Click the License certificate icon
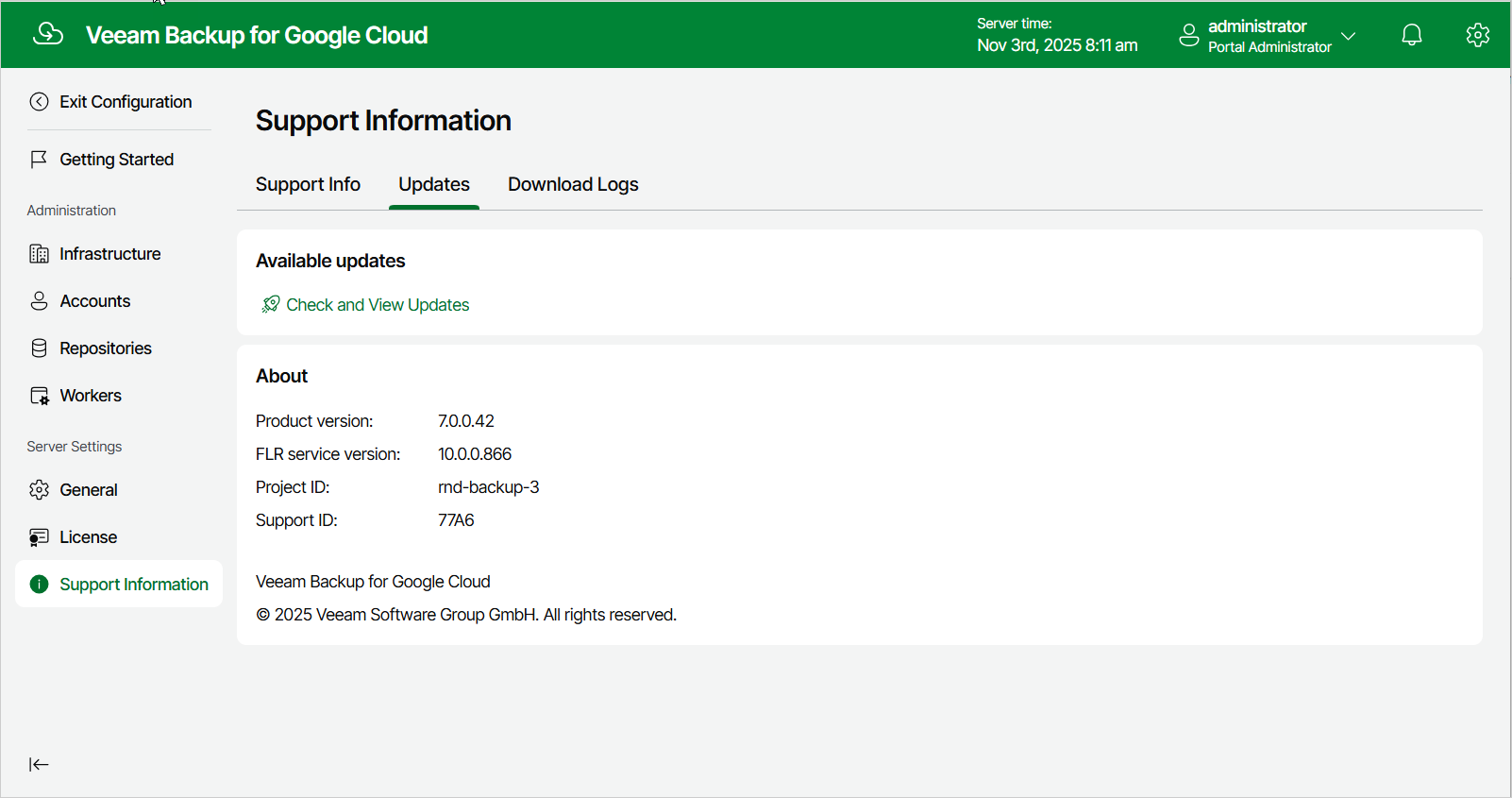 tap(39, 537)
